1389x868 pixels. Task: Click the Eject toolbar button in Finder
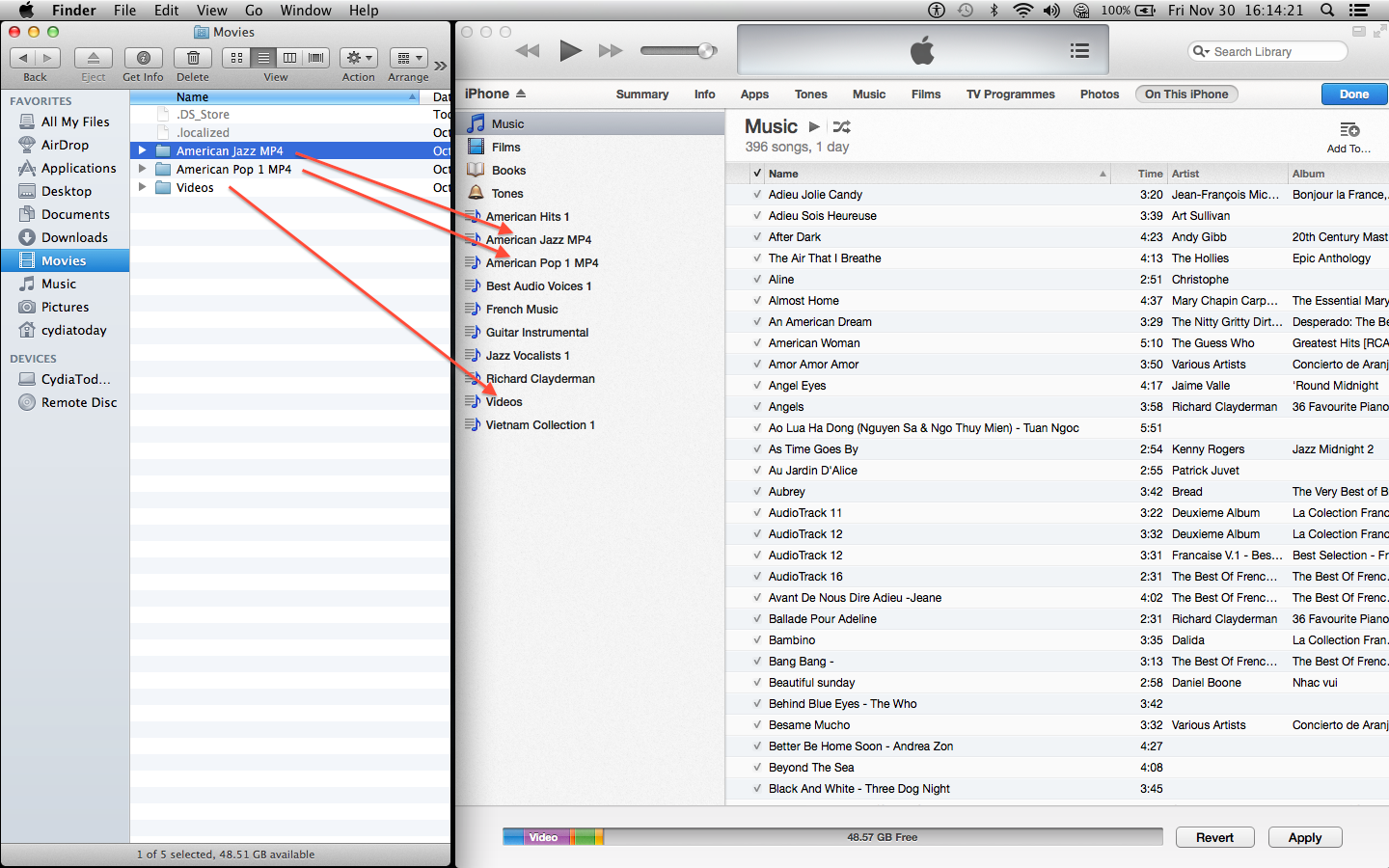click(x=94, y=58)
